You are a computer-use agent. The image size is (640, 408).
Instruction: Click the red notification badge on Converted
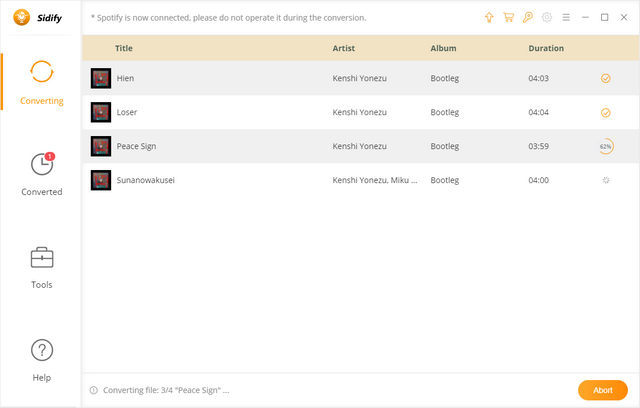[50, 156]
